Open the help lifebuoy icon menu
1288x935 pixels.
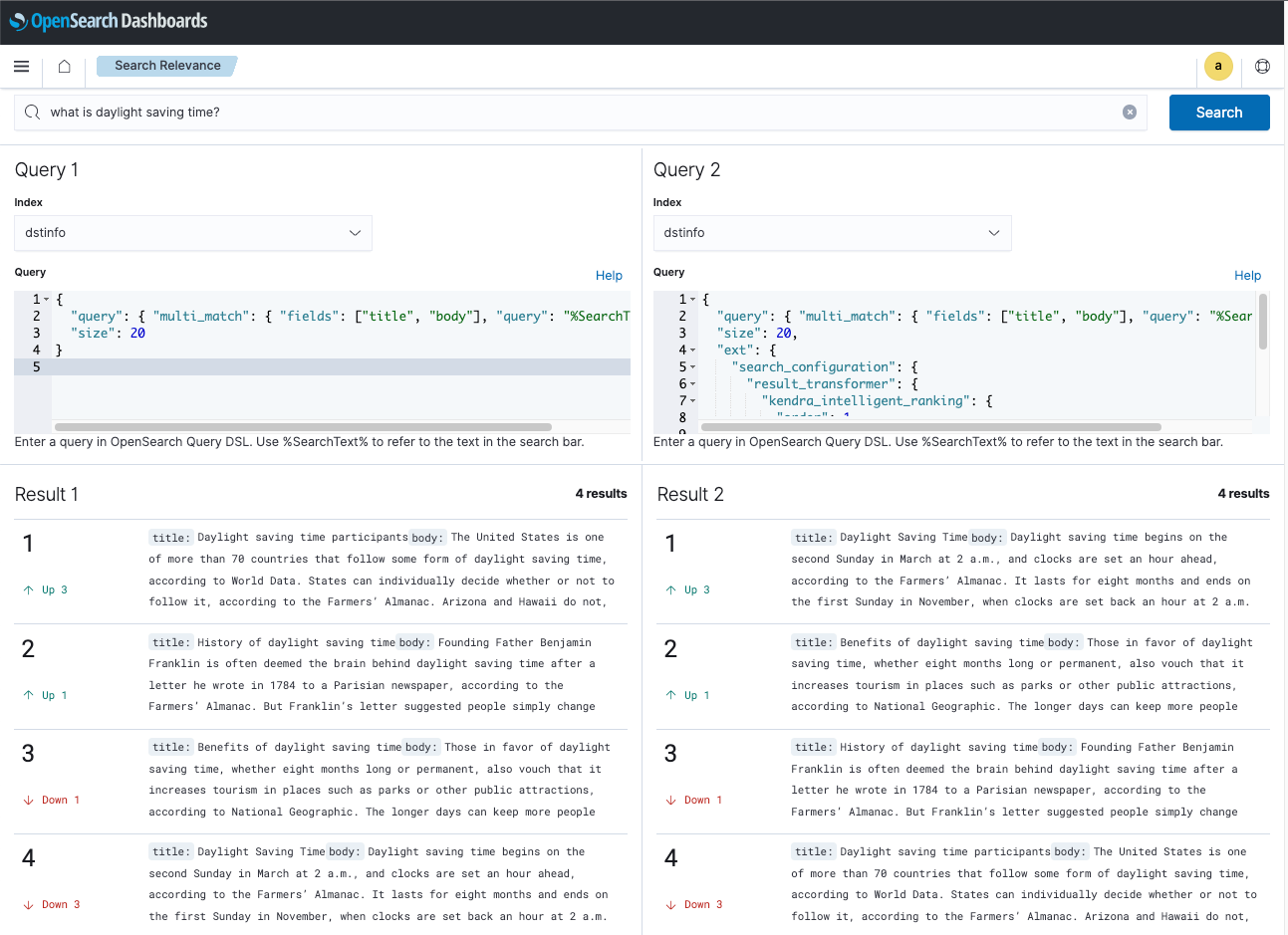coord(1262,66)
